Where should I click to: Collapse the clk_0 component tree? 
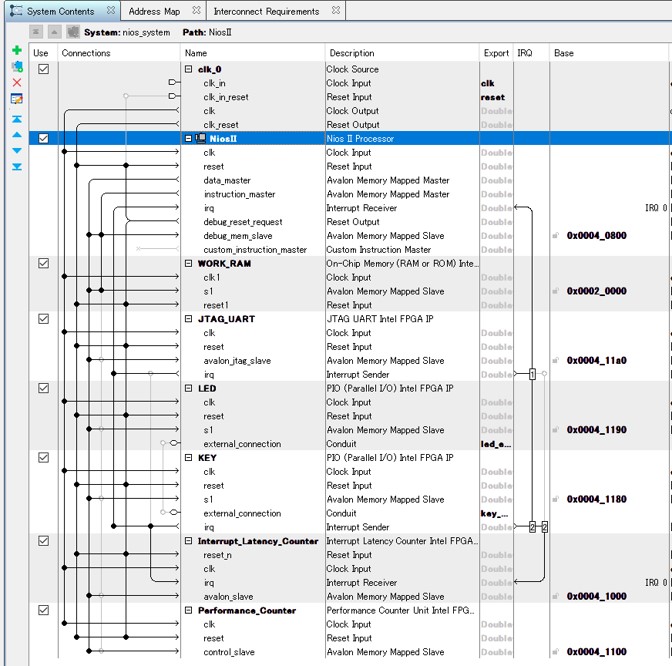click(188, 69)
